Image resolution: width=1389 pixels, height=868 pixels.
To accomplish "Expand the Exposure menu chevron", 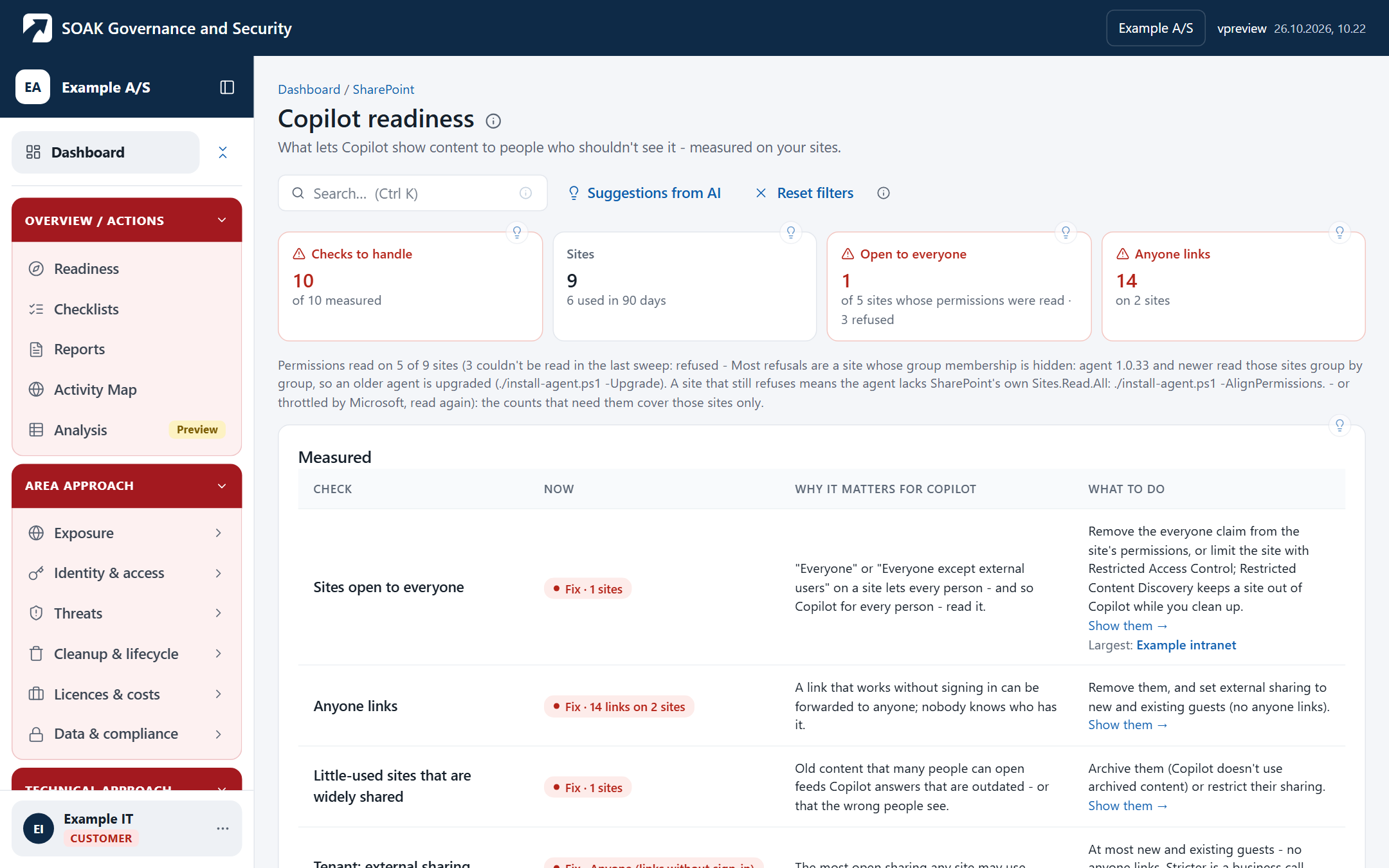I will point(219,533).
